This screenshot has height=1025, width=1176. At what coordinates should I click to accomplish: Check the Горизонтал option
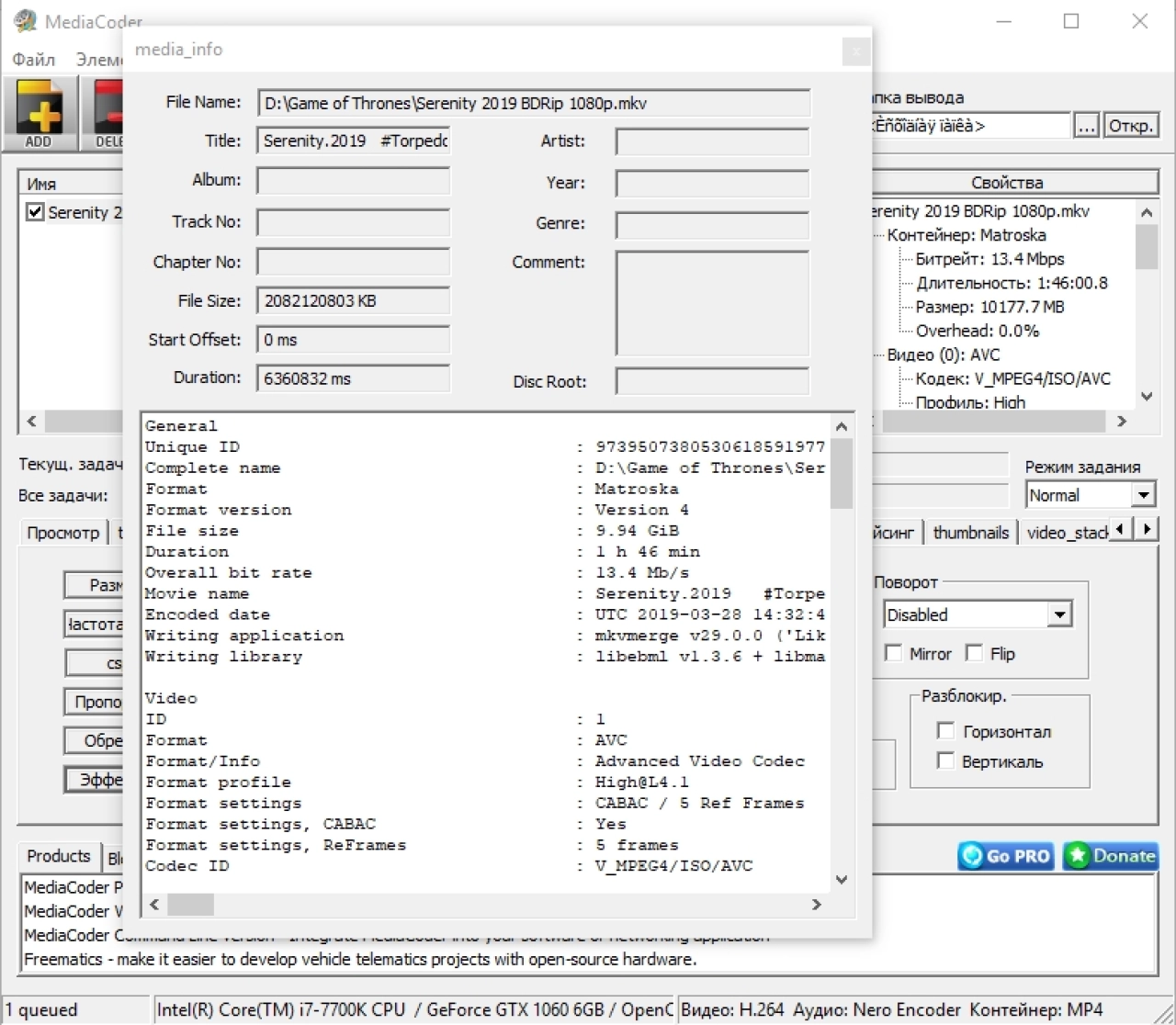945,731
